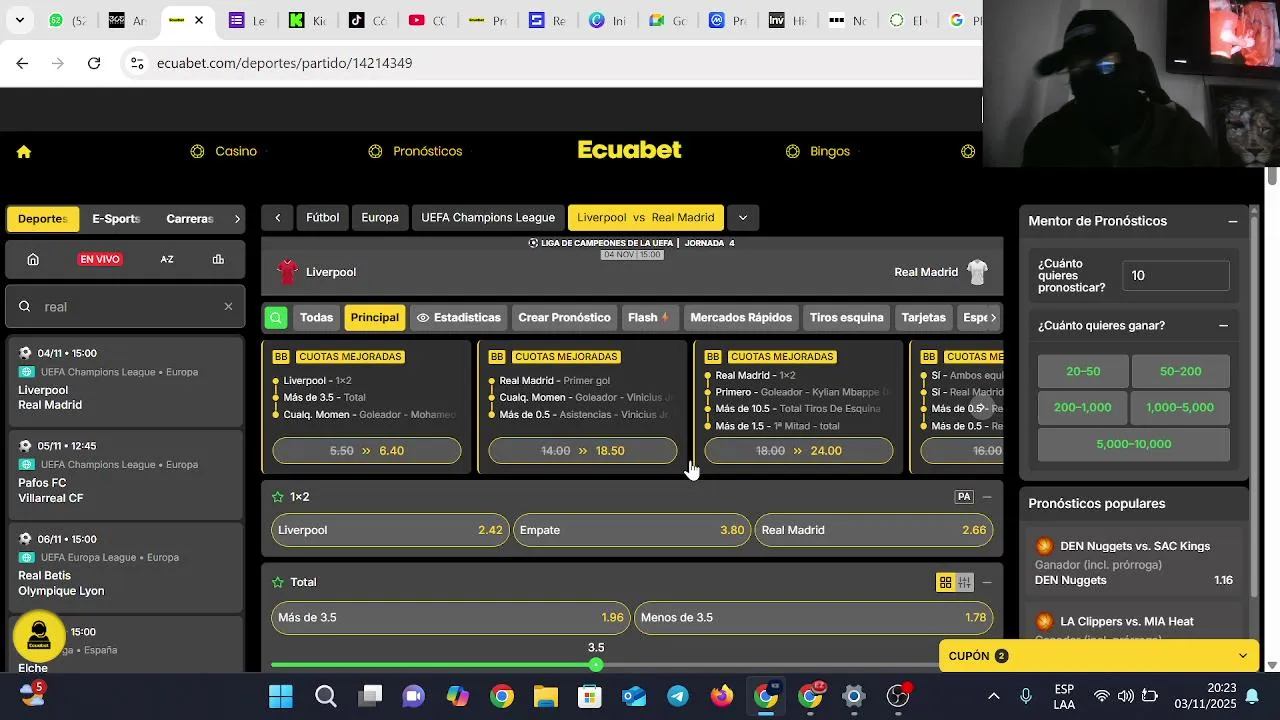Select Fútbol breadcrumb

322,218
